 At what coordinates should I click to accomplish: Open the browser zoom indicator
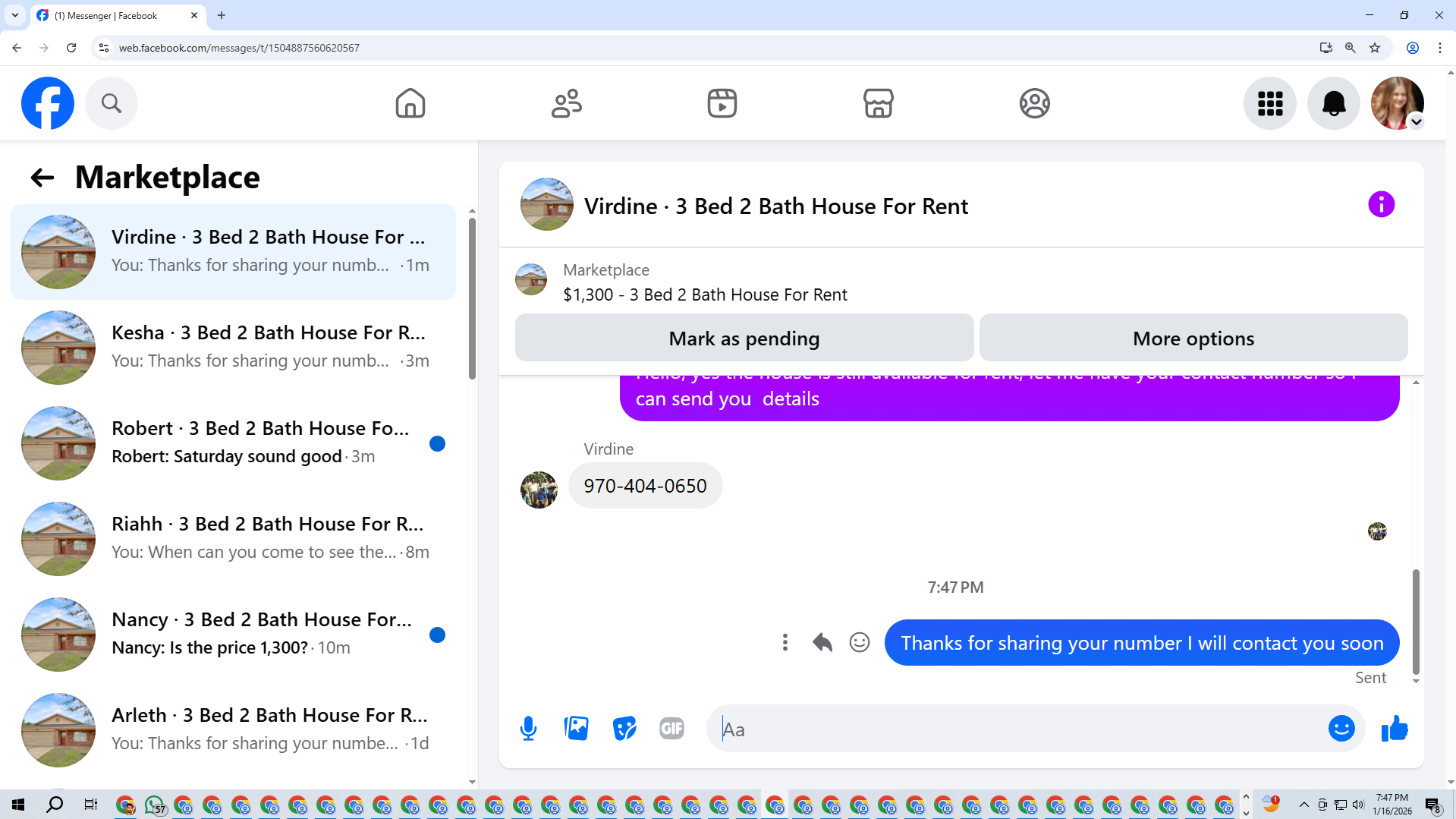1351,48
